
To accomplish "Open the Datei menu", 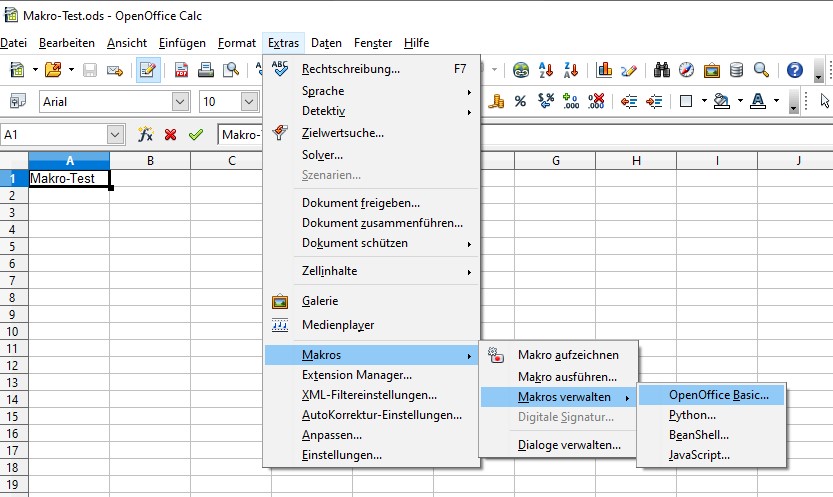I will coord(13,43).
